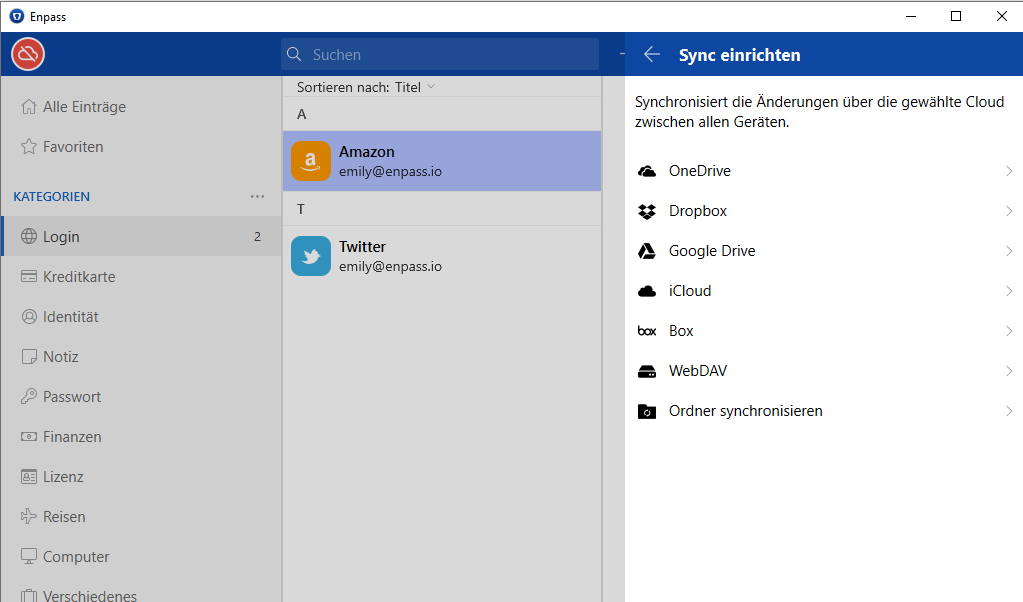Click the Ordner synchronisieren folder icon
1023x602 pixels.
pos(647,411)
